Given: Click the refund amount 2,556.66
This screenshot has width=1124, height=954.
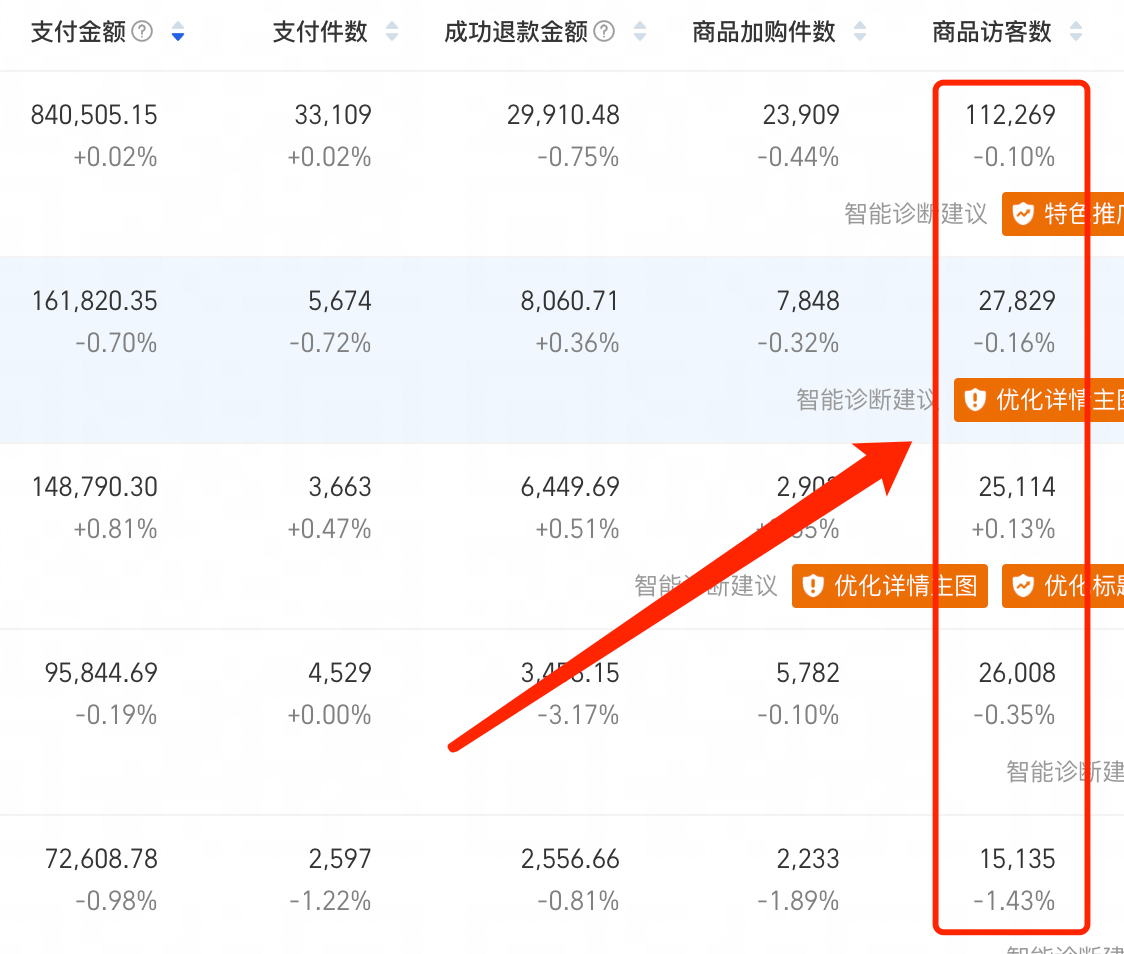Looking at the screenshot, I should (x=570, y=859).
